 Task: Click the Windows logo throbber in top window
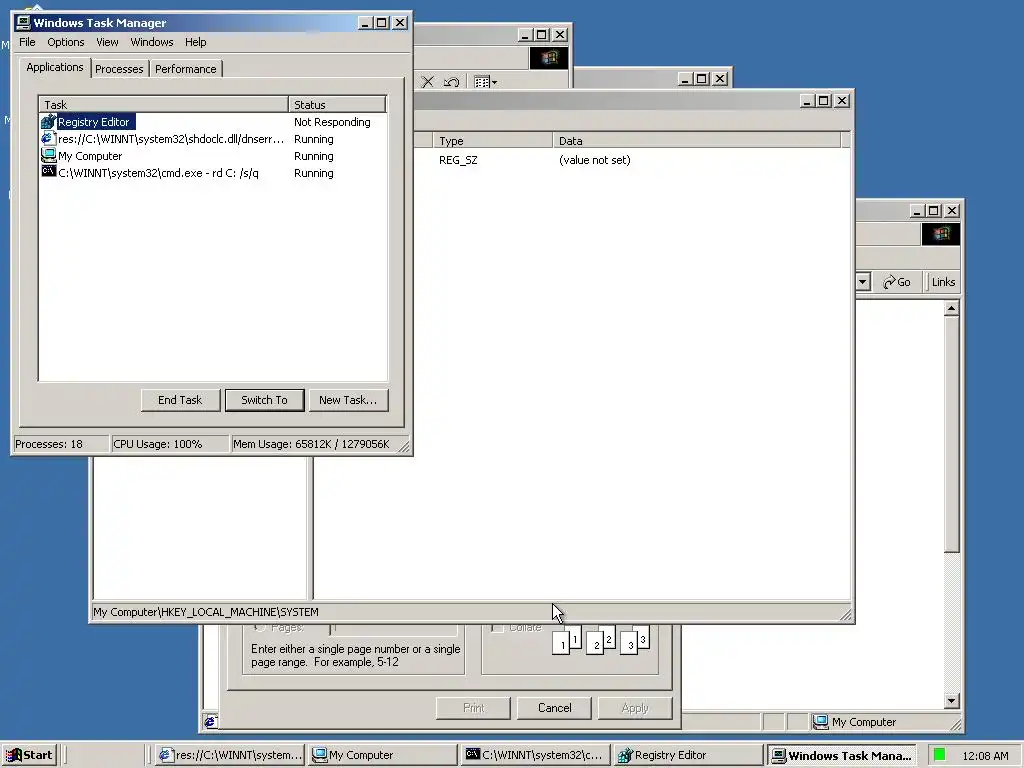click(549, 58)
